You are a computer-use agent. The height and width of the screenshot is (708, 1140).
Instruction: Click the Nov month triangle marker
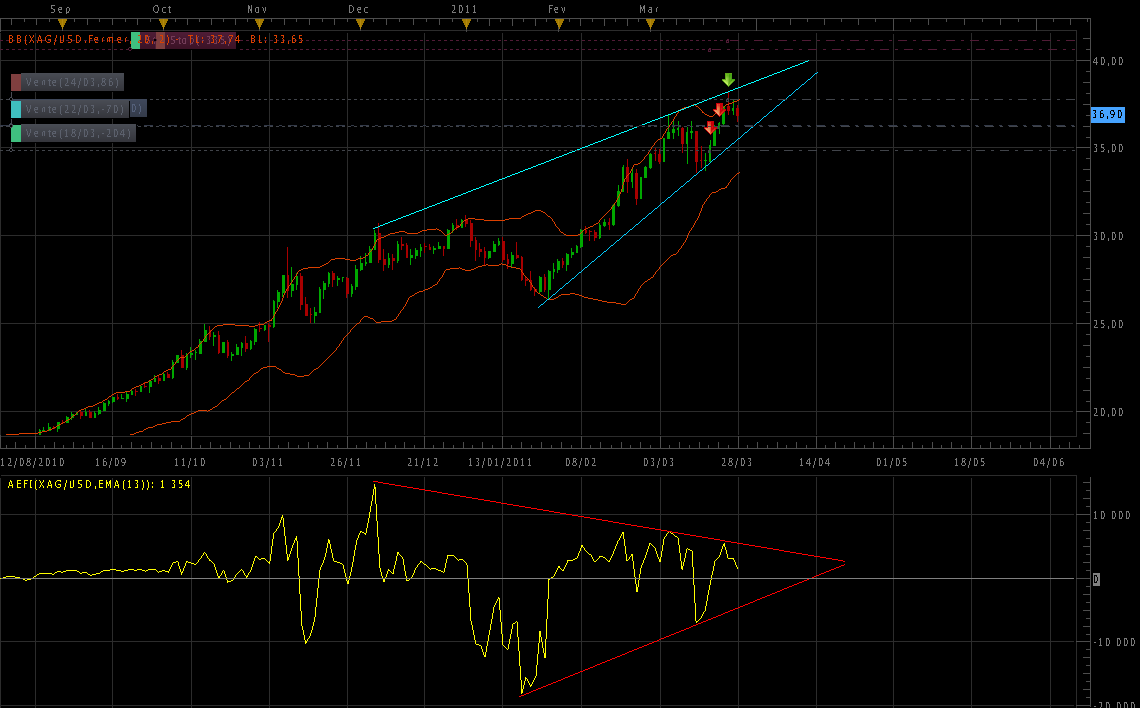(x=259, y=23)
